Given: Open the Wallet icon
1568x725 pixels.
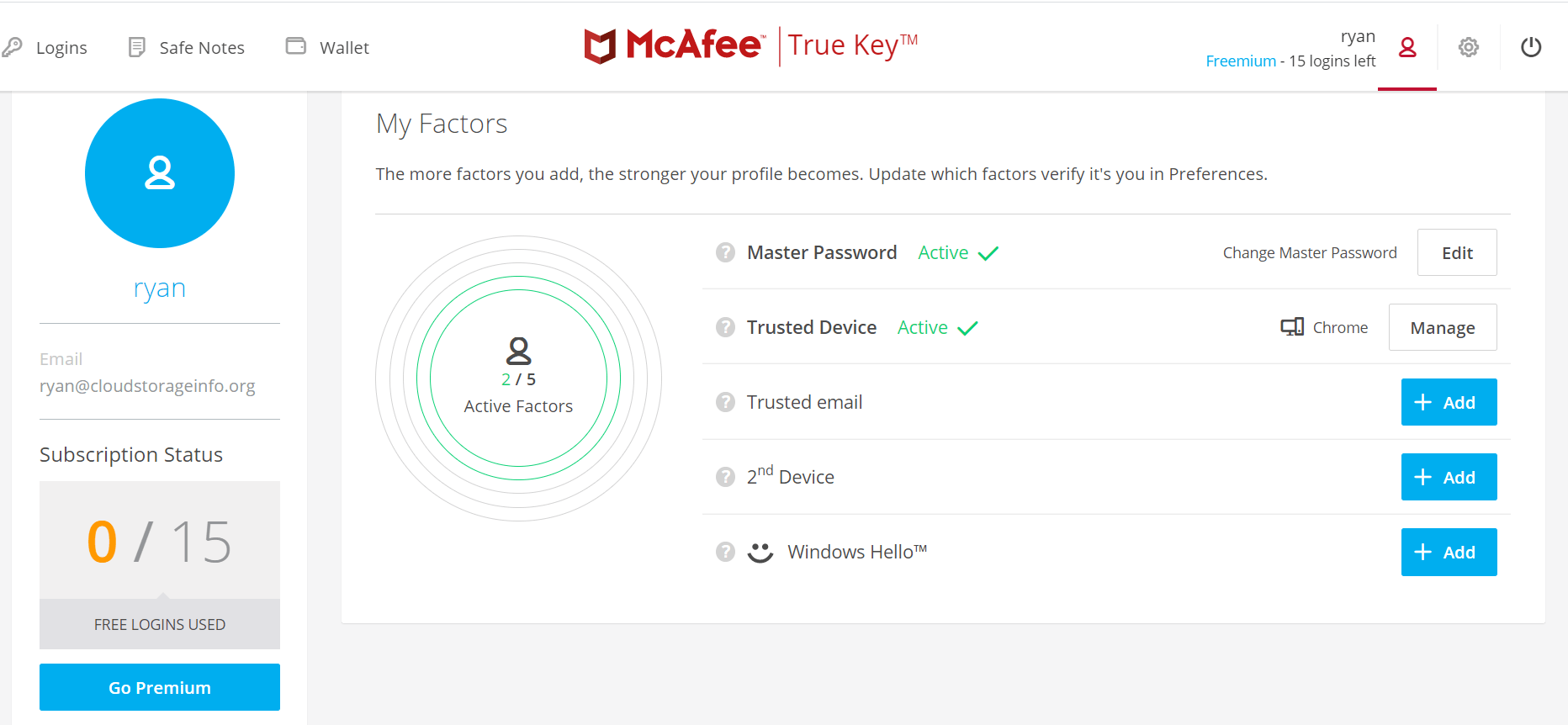Looking at the screenshot, I should [x=295, y=46].
